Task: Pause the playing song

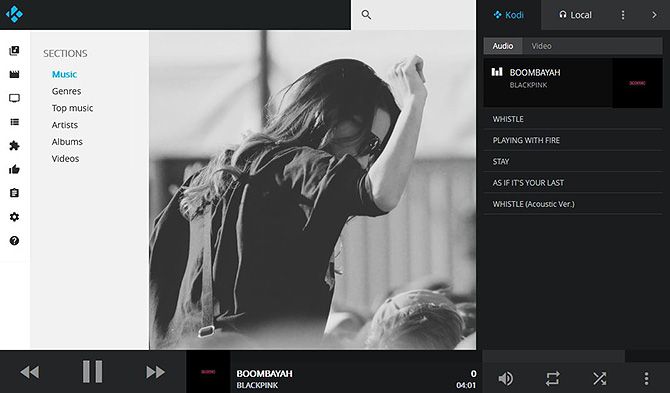Action: click(x=92, y=372)
